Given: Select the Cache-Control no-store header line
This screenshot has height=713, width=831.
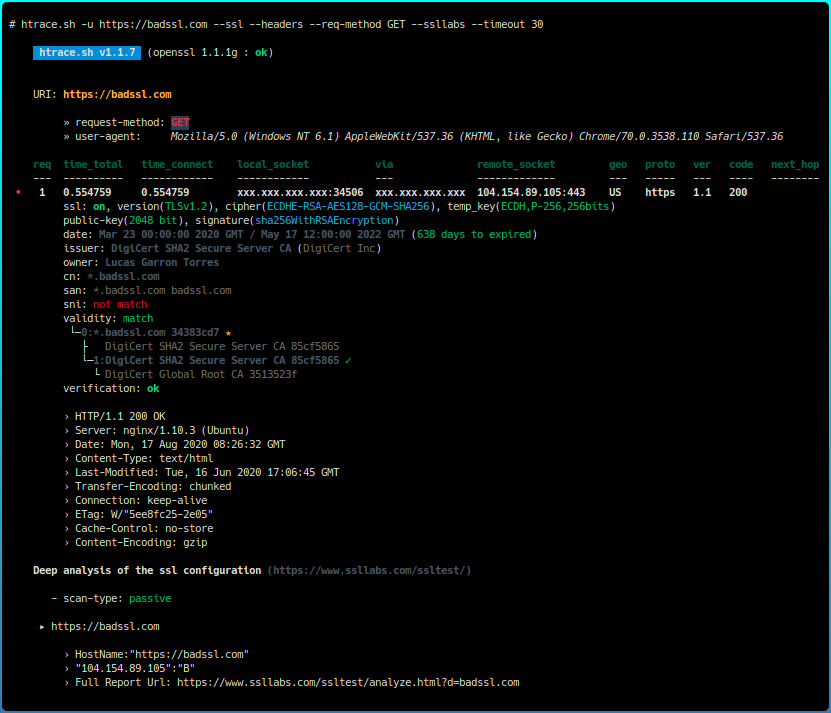Looking at the screenshot, I should coord(144,529).
